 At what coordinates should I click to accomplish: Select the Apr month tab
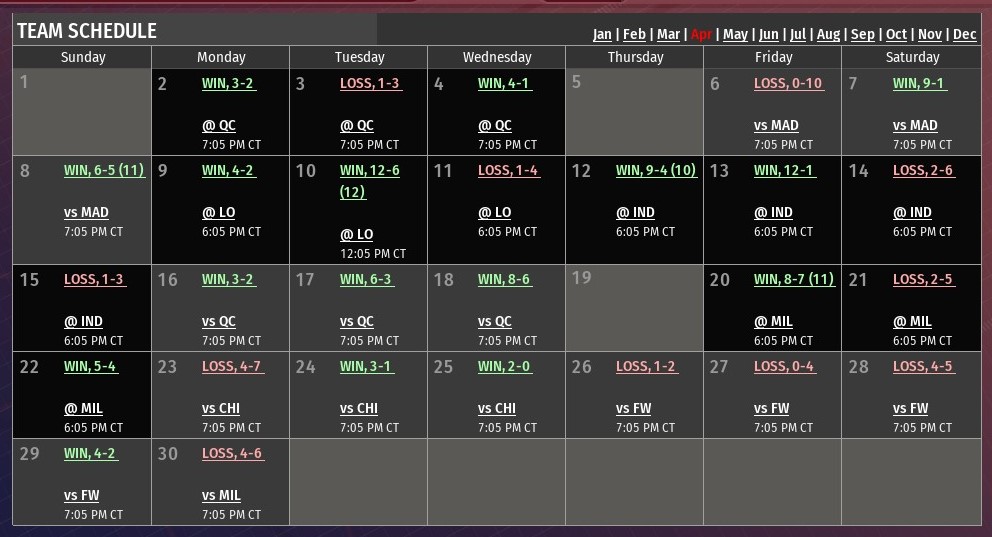click(701, 34)
